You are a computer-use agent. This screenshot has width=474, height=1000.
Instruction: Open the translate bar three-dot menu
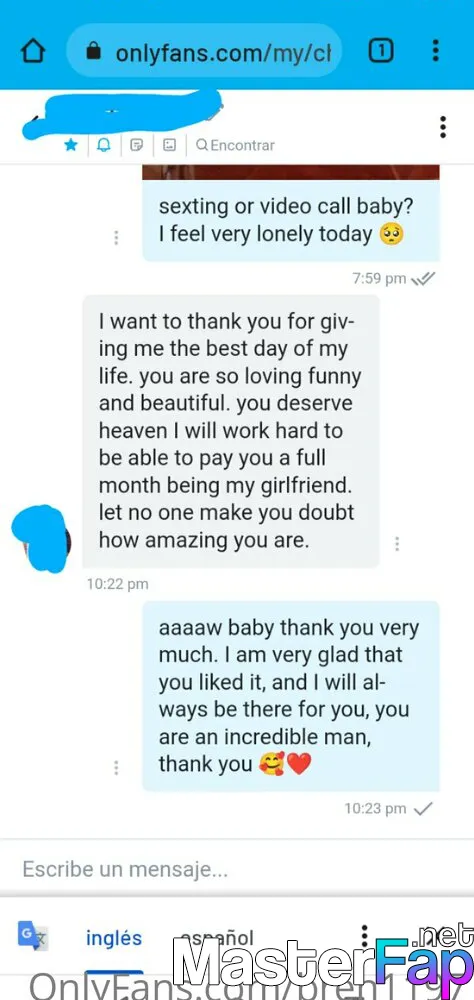click(364, 937)
